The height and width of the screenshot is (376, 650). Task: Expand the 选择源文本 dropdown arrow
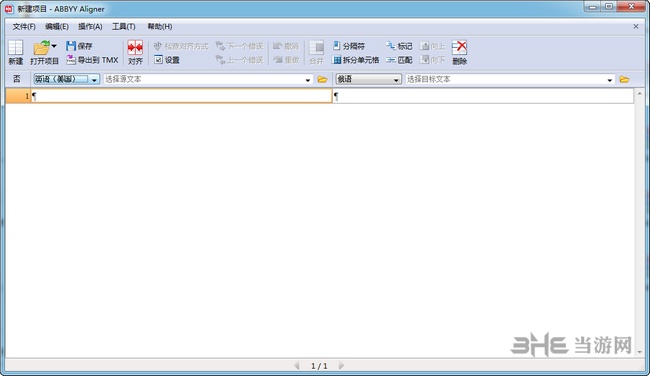[308, 80]
